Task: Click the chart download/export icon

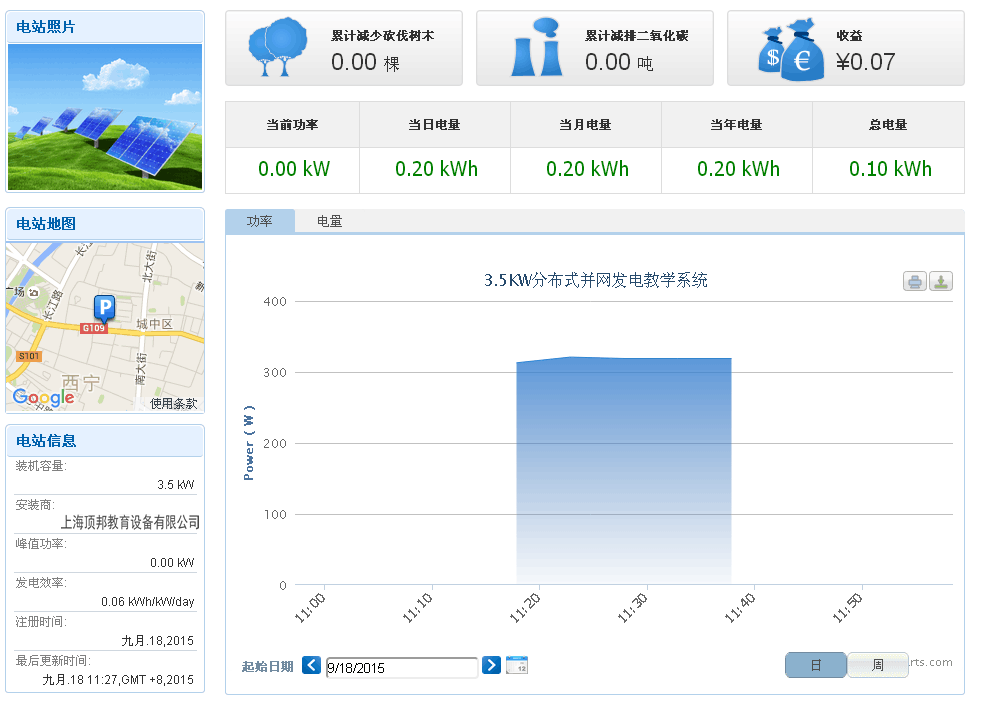Action: click(941, 281)
